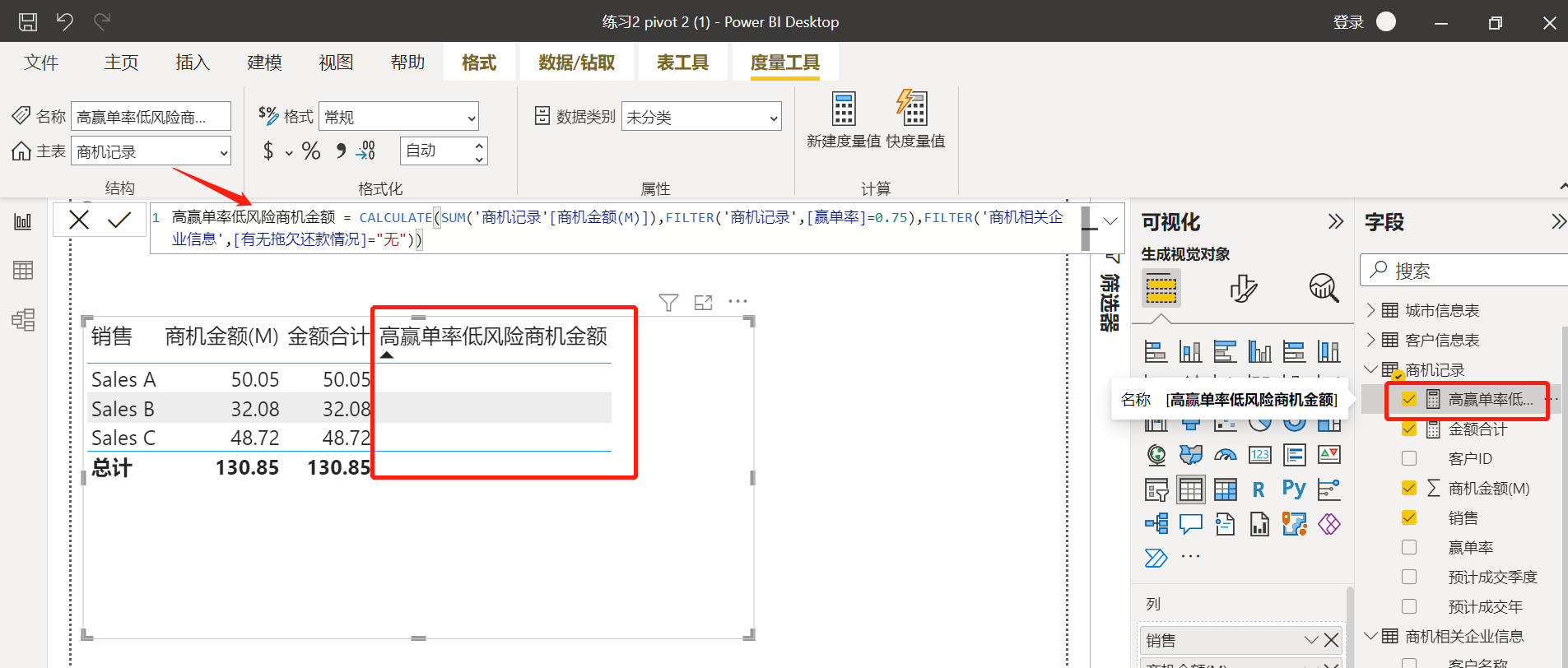Expand the 城市信息表 table node

1370,310
